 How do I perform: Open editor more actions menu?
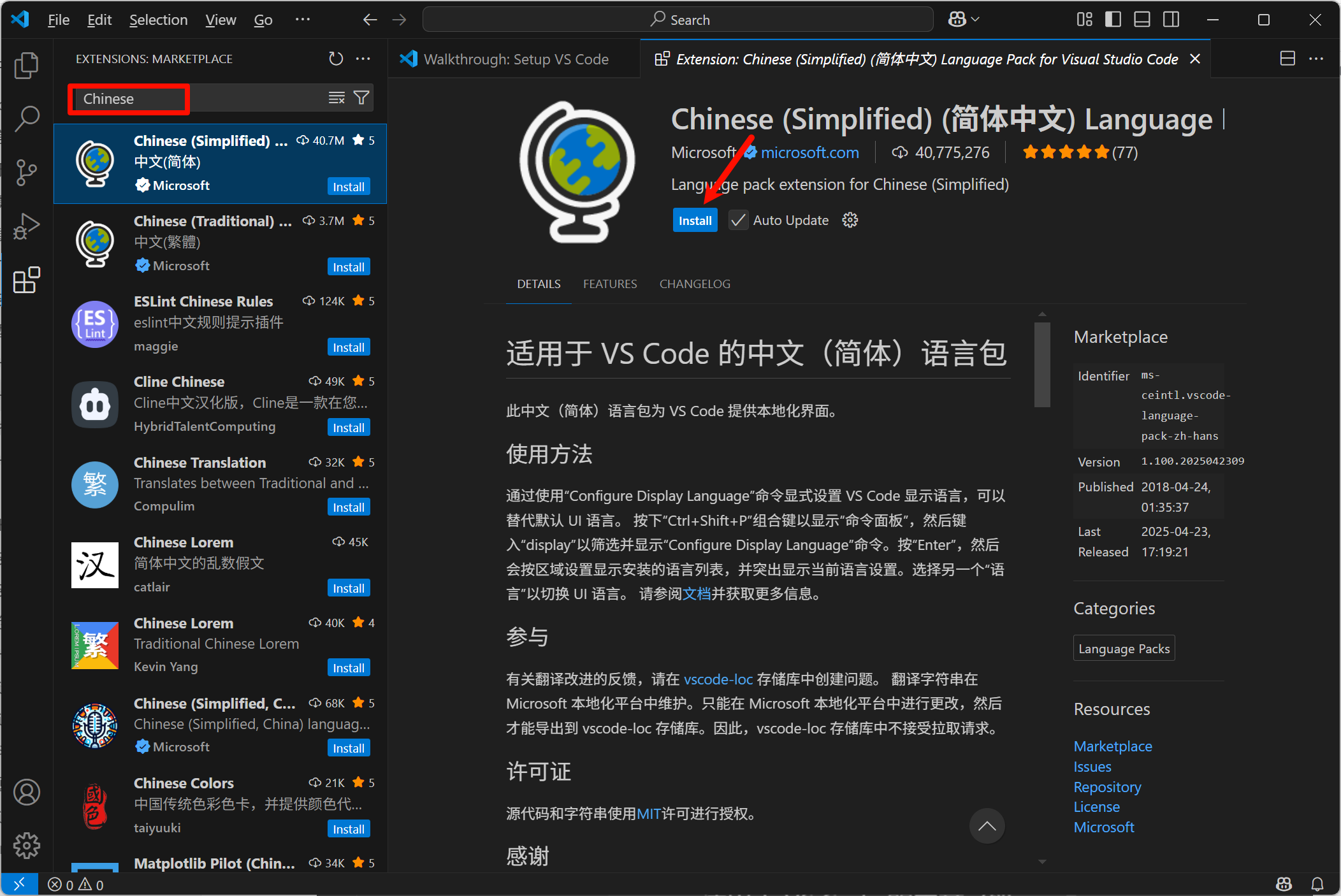[x=1316, y=59]
